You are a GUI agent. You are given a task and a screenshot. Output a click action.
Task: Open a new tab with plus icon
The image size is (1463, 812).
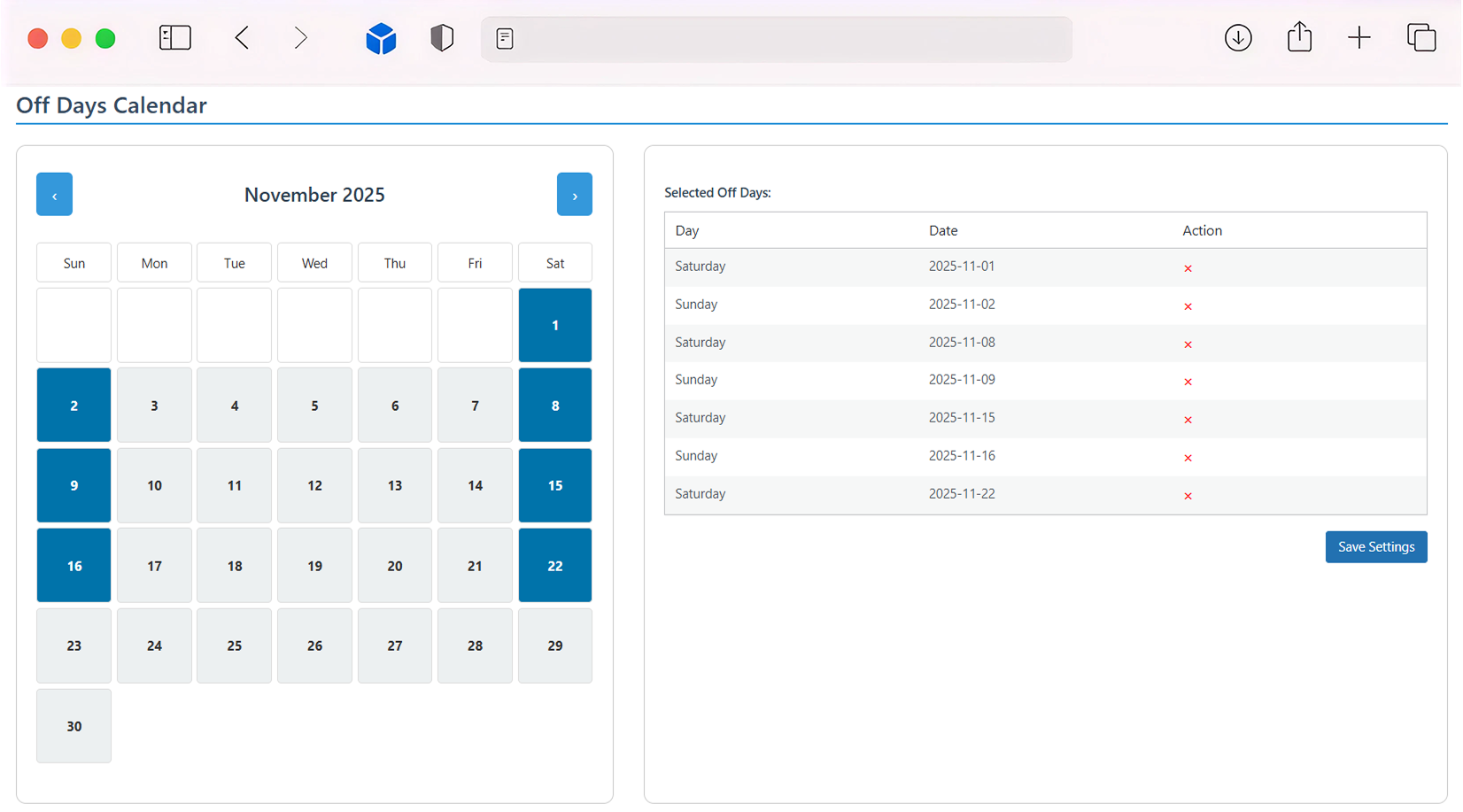click(x=1358, y=38)
